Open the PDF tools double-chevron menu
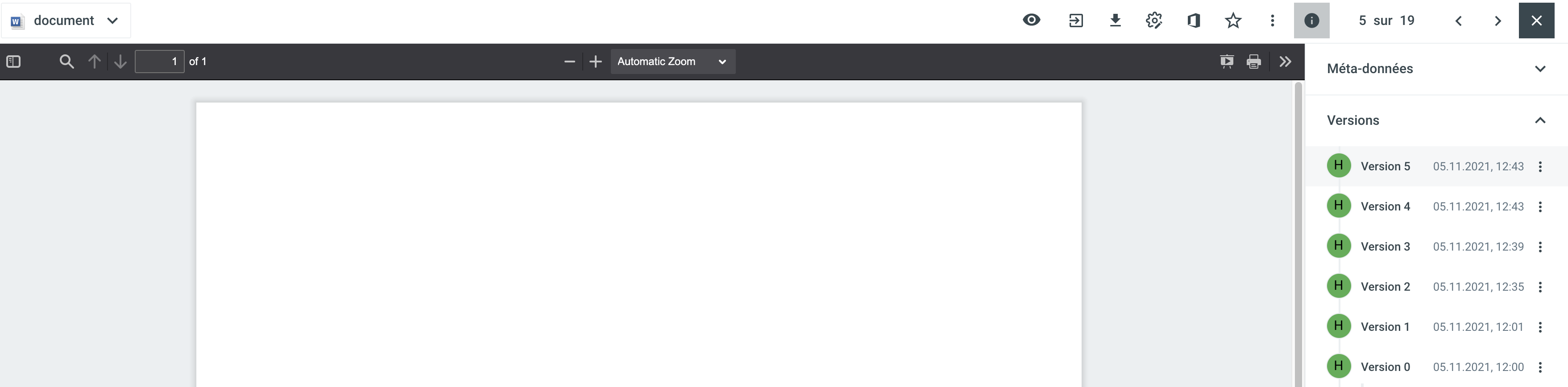Viewport: 1568px width, 387px height. tap(1285, 62)
